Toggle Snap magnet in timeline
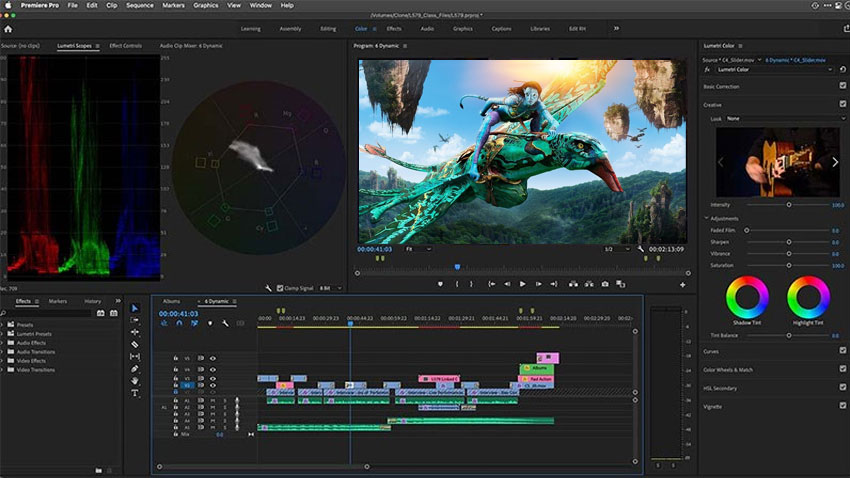 [x=179, y=324]
